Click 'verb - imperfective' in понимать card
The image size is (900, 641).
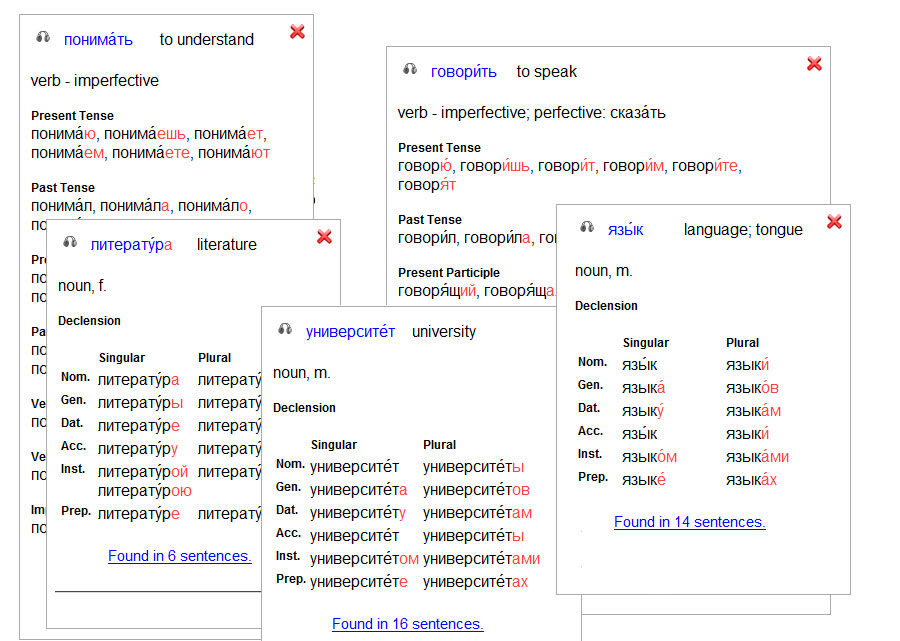tap(95, 80)
